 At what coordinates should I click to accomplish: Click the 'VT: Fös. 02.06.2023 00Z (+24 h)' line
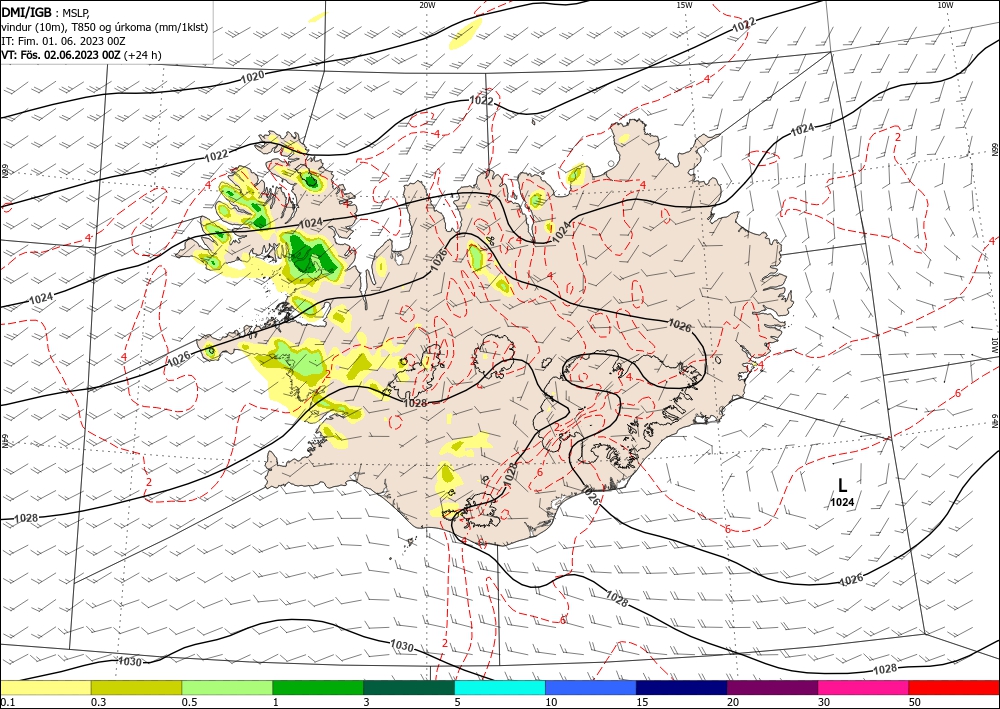[82, 55]
